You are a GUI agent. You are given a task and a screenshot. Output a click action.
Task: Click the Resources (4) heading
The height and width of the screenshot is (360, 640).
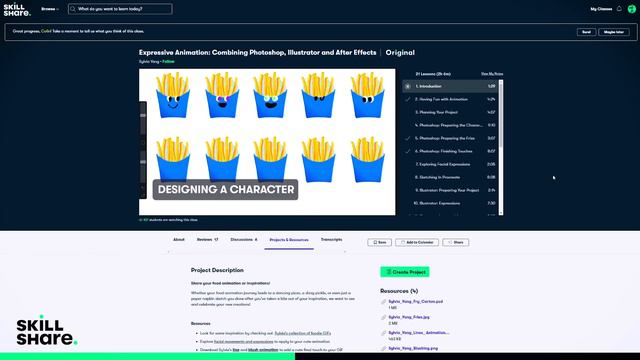pos(399,291)
